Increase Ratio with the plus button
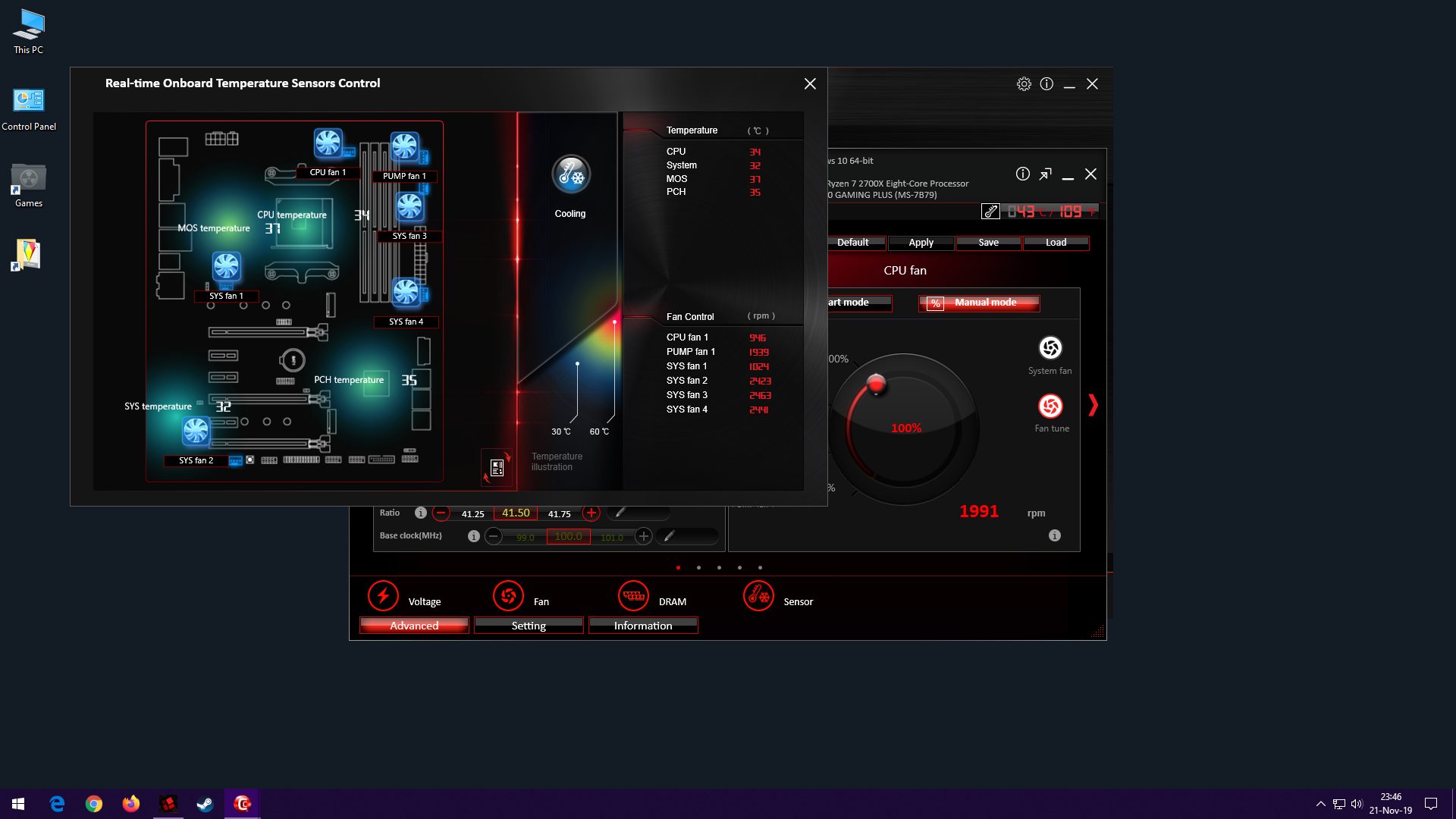Viewport: 1456px width, 819px height. tap(591, 513)
